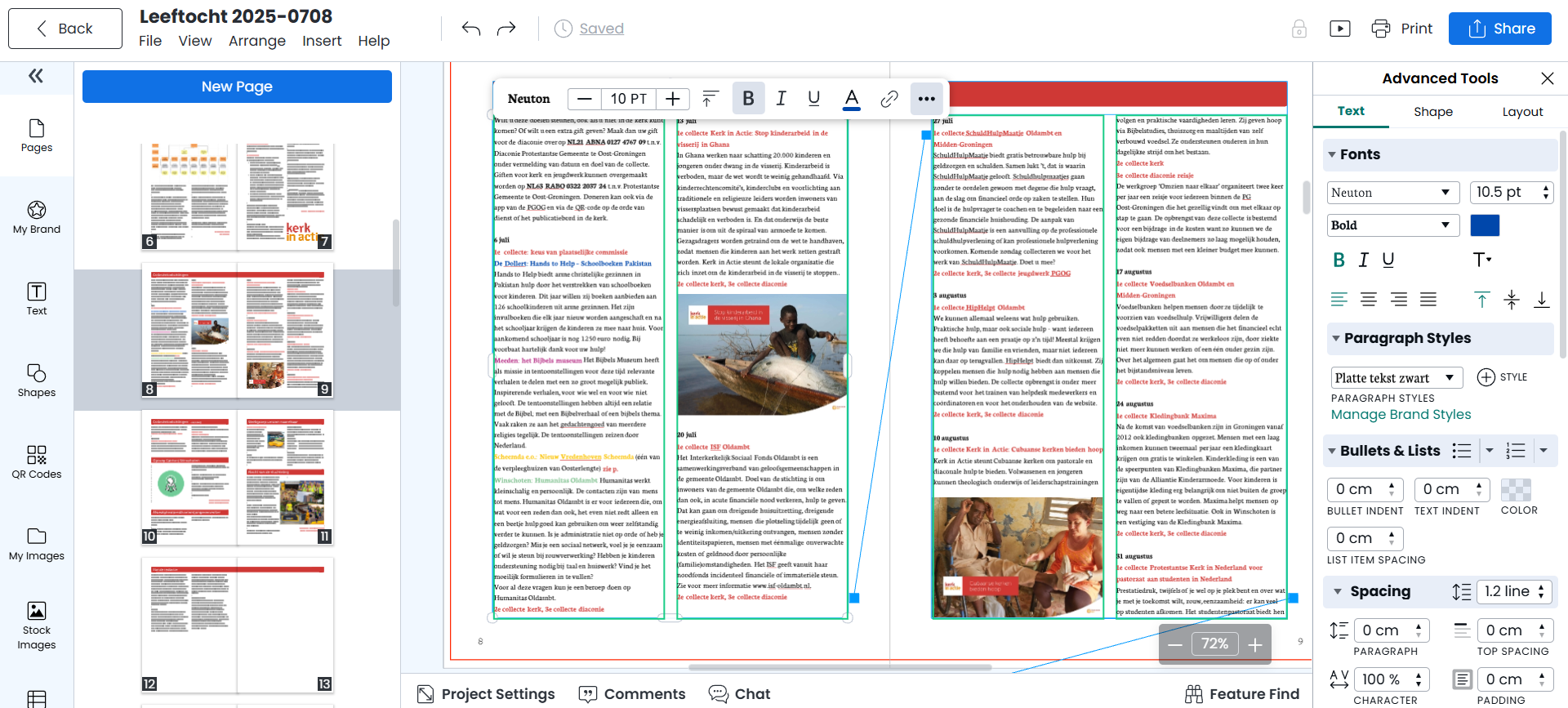
Task: Toggle underline in Fonts section
Action: point(1388,260)
